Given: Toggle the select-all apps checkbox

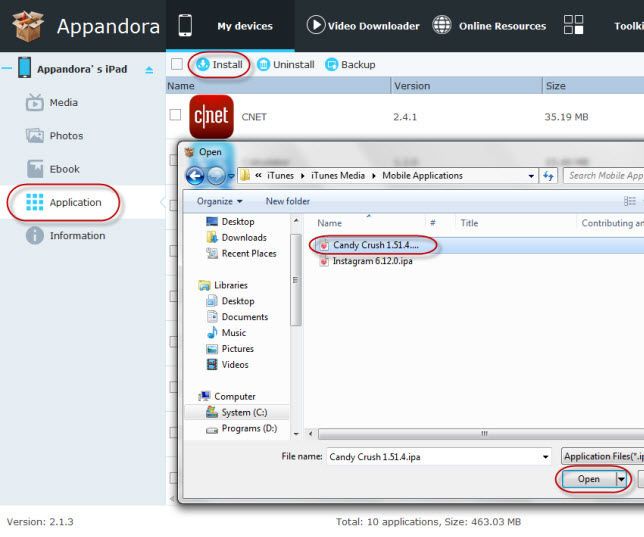Looking at the screenshot, I should [x=177, y=64].
